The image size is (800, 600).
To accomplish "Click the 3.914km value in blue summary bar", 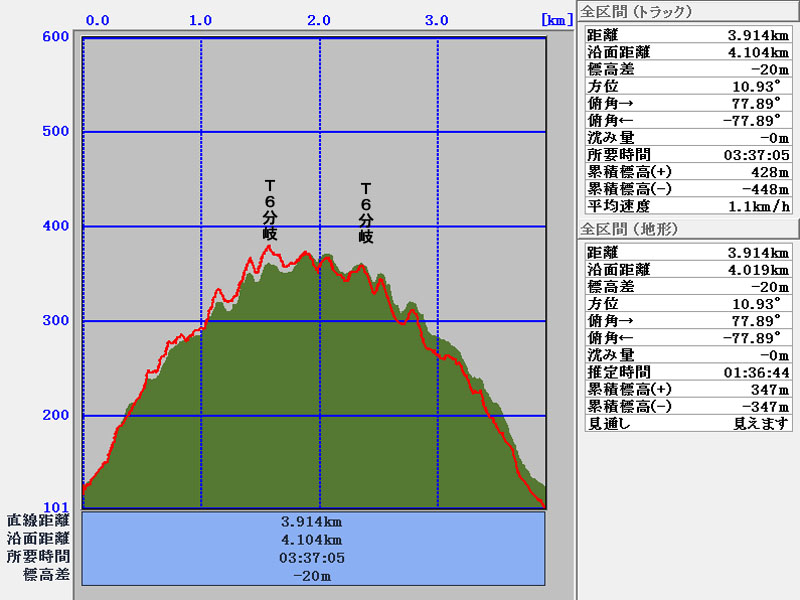I will click(313, 521).
